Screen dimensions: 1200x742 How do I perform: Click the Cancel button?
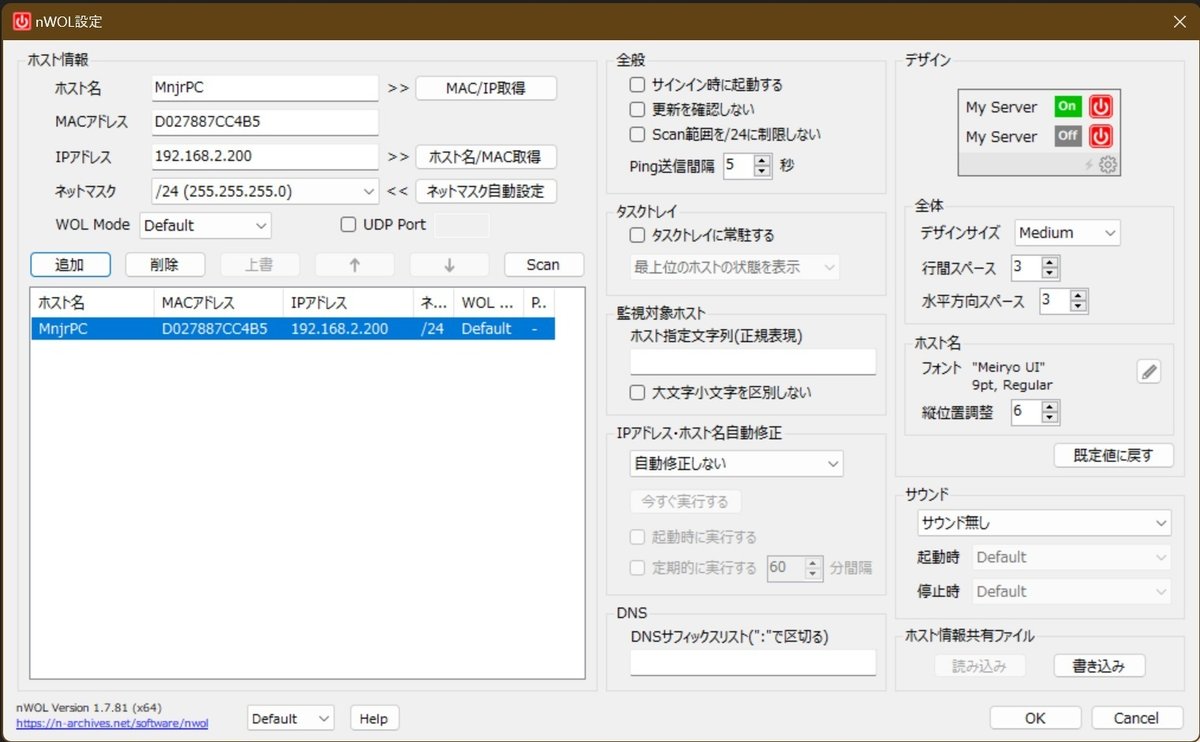click(1137, 718)
